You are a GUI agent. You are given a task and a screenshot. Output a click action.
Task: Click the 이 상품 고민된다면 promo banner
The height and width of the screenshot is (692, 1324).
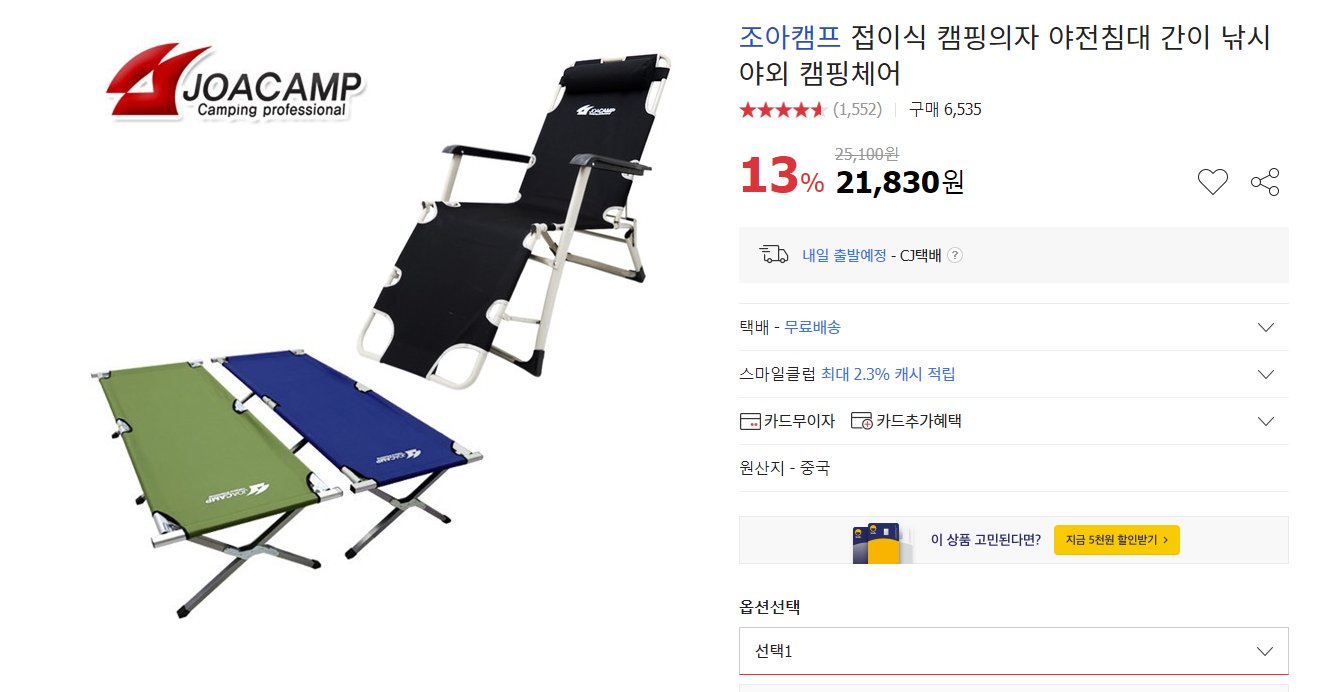click(x=1013, y=540)
